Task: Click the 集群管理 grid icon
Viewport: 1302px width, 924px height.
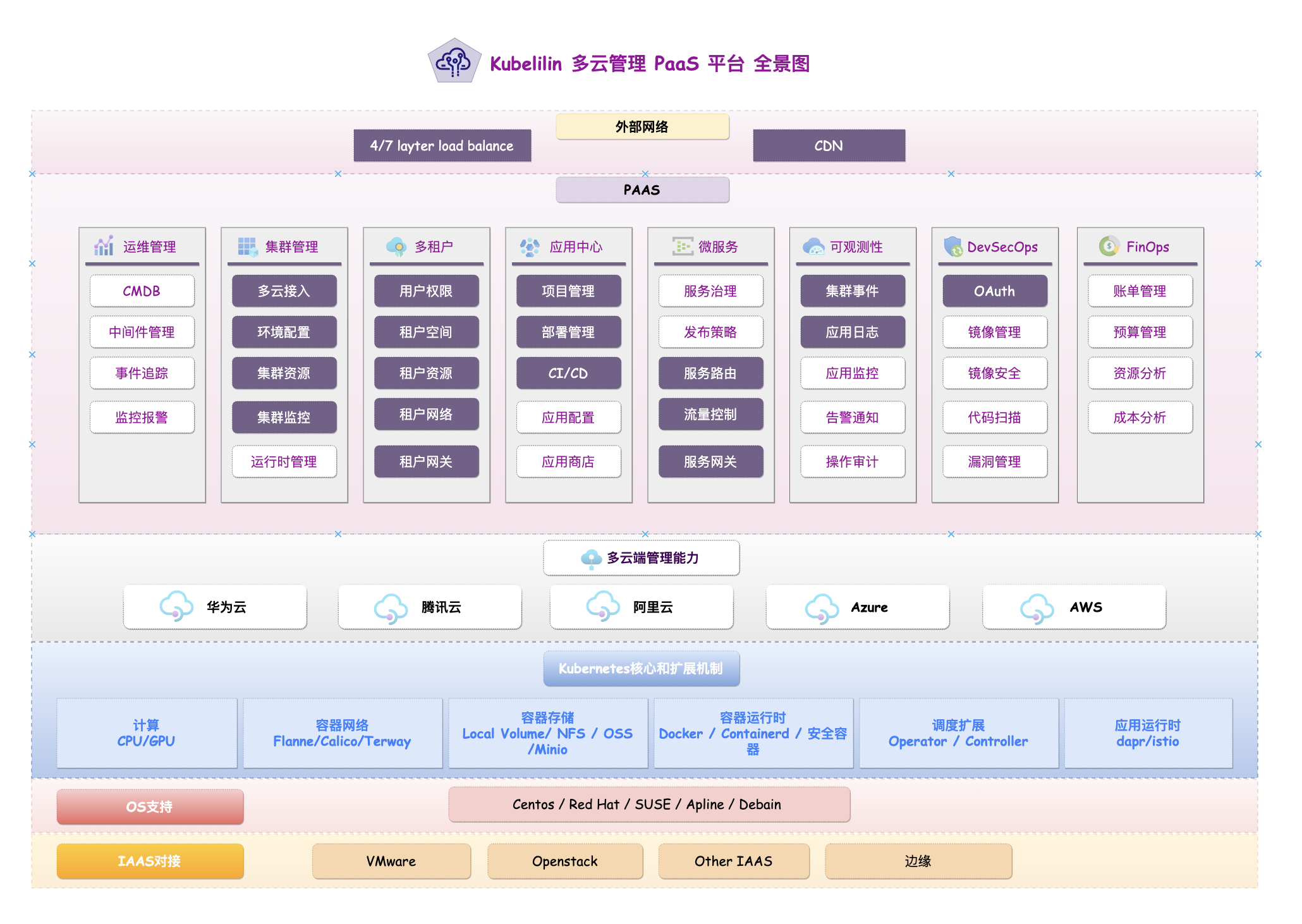Action: point(247,246)
